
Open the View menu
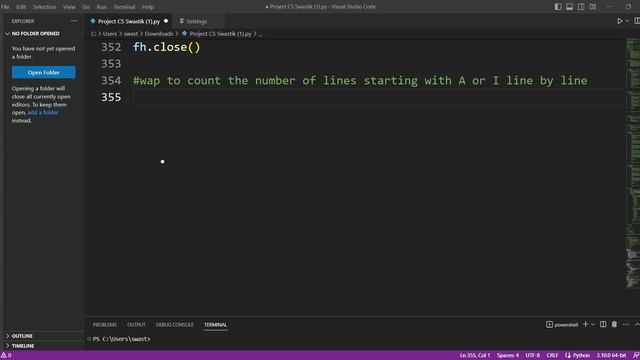(x=69, y=7)
